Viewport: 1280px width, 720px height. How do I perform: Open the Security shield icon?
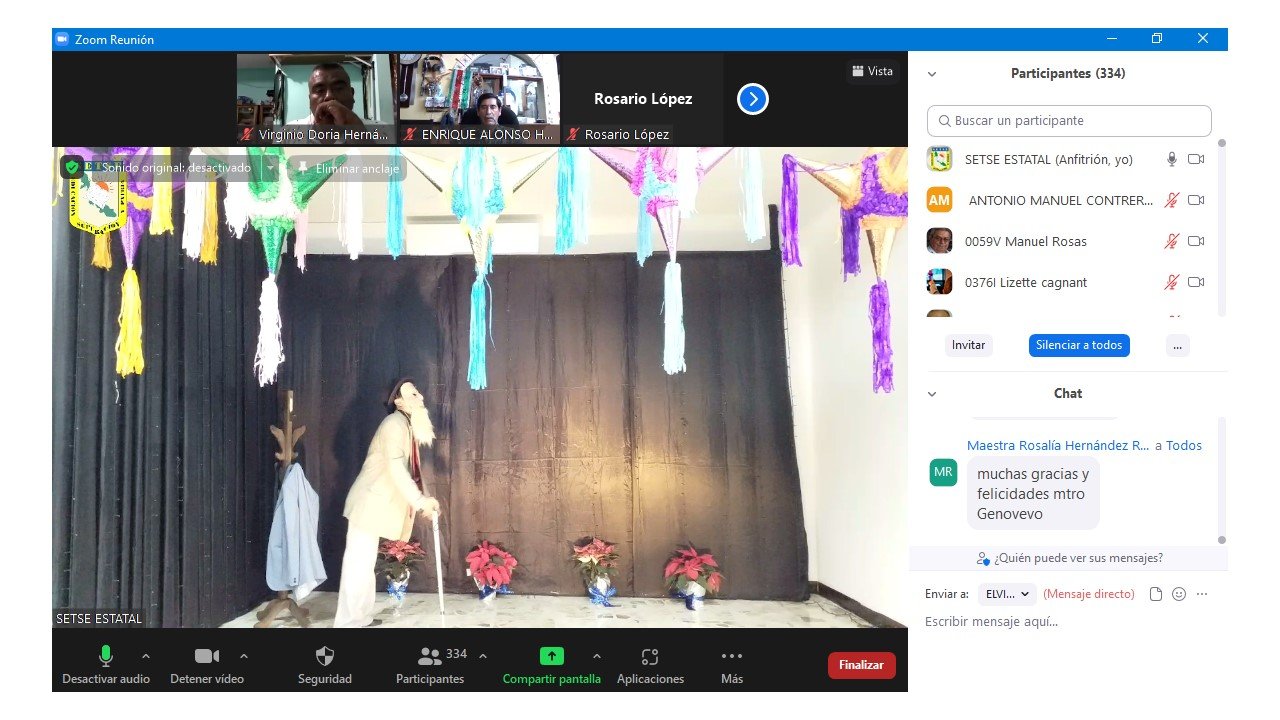click(x=325, y=657)
